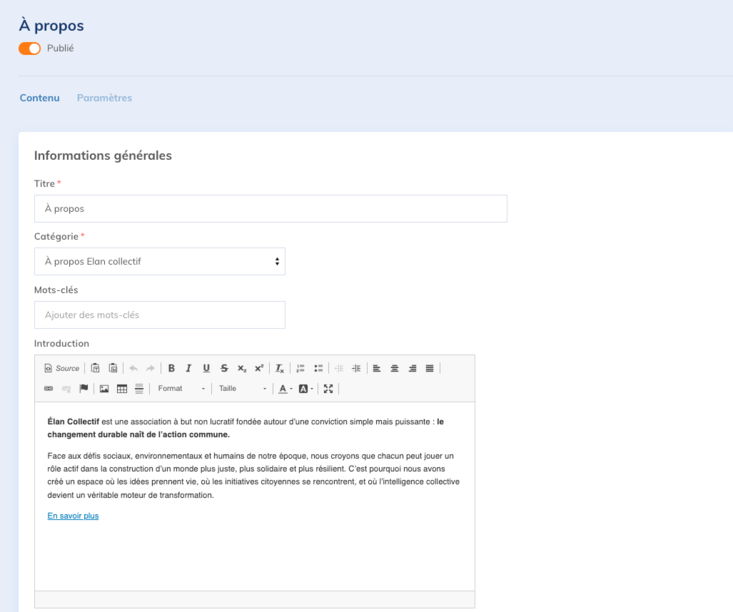Apply superscript formatting
This screenshot has width=733, height=612.
[x=259, y=368]
